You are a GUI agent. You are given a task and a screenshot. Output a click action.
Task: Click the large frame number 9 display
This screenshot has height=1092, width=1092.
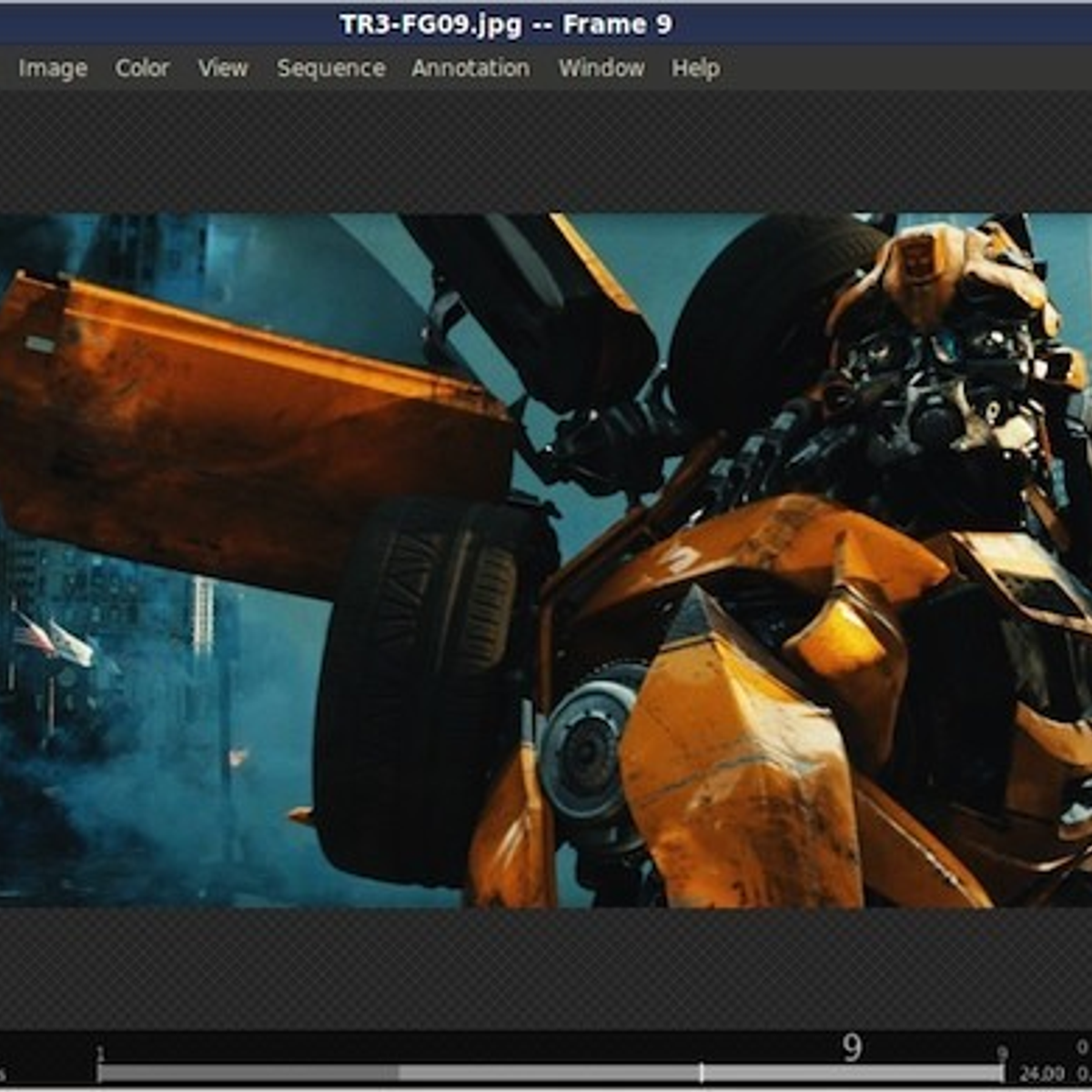pos(851,1047)
